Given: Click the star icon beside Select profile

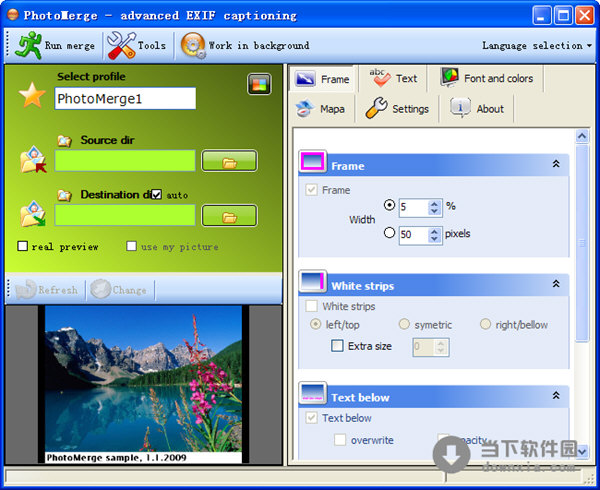Looking at the screenshot, I should (32, 94).
